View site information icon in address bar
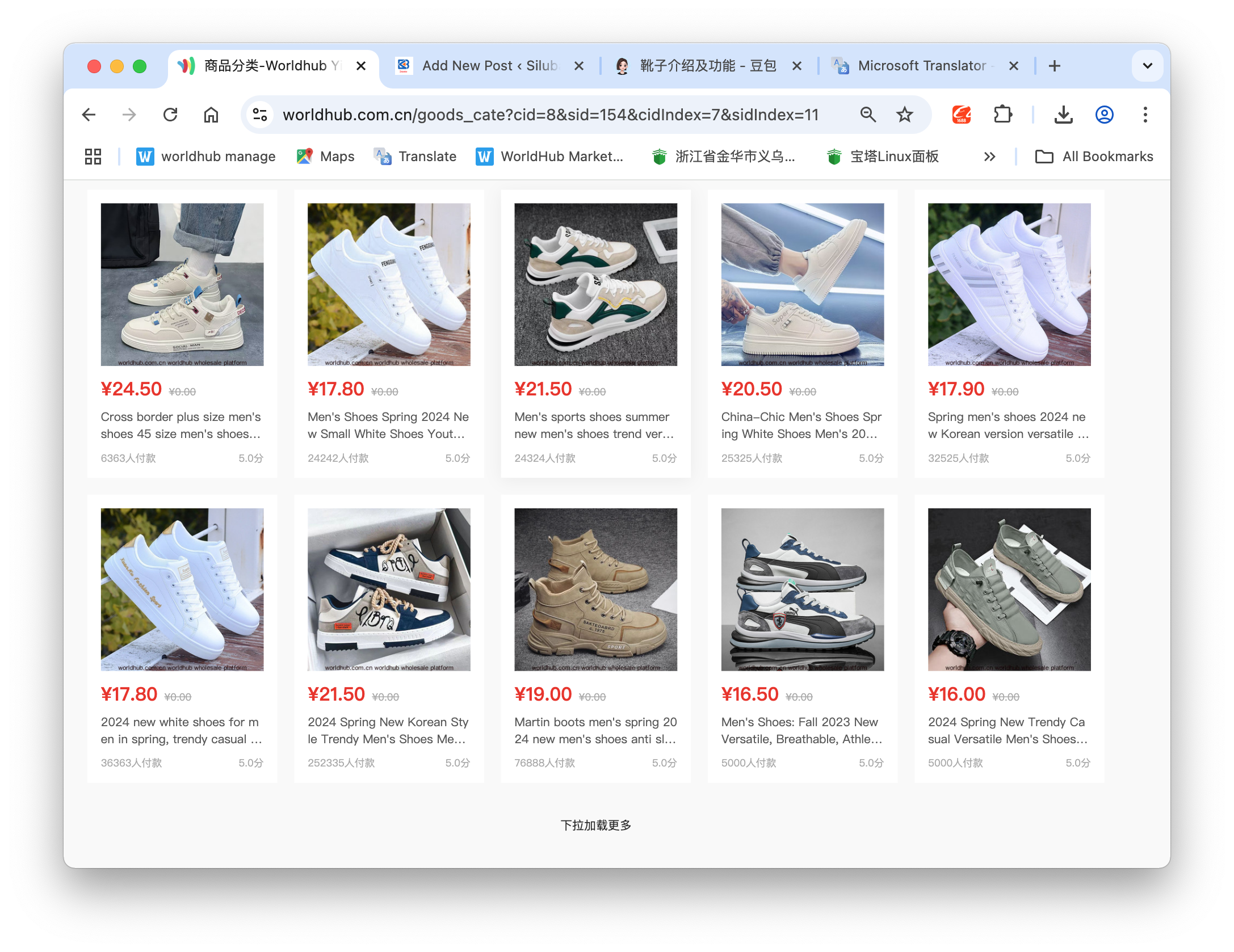 coord(260,115)
